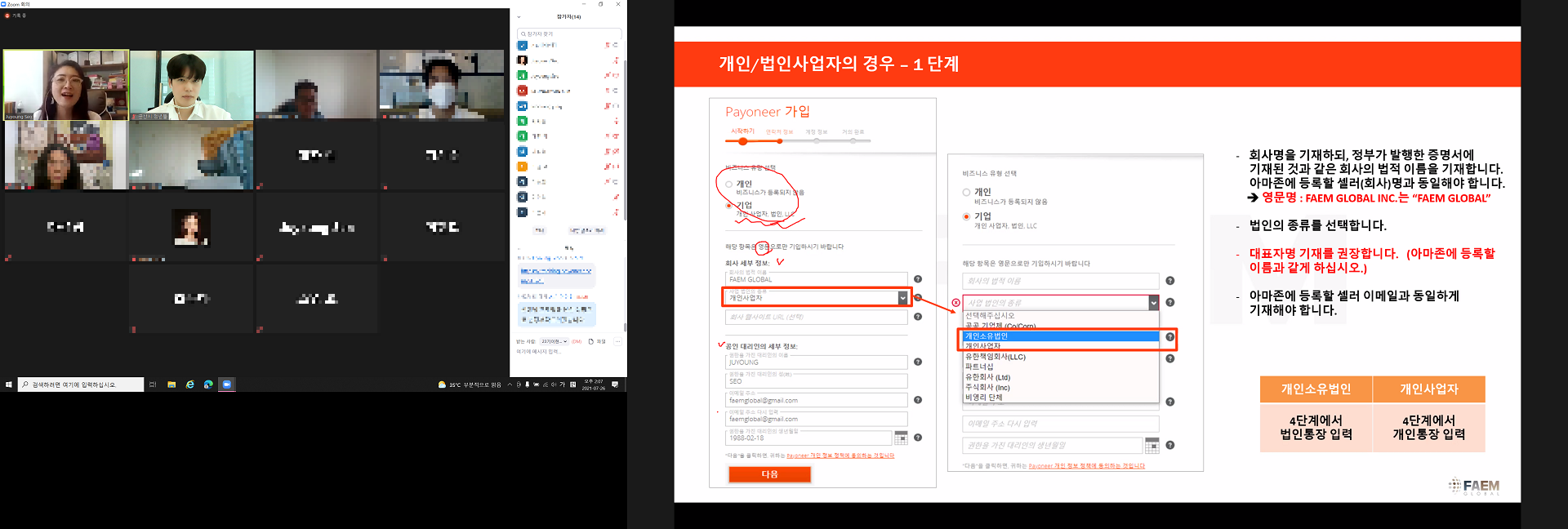Expand the 사업 법인의 종류 dropdown arrow
The height and width of the screenshot is (529, 1568).
pos(1153,303)
